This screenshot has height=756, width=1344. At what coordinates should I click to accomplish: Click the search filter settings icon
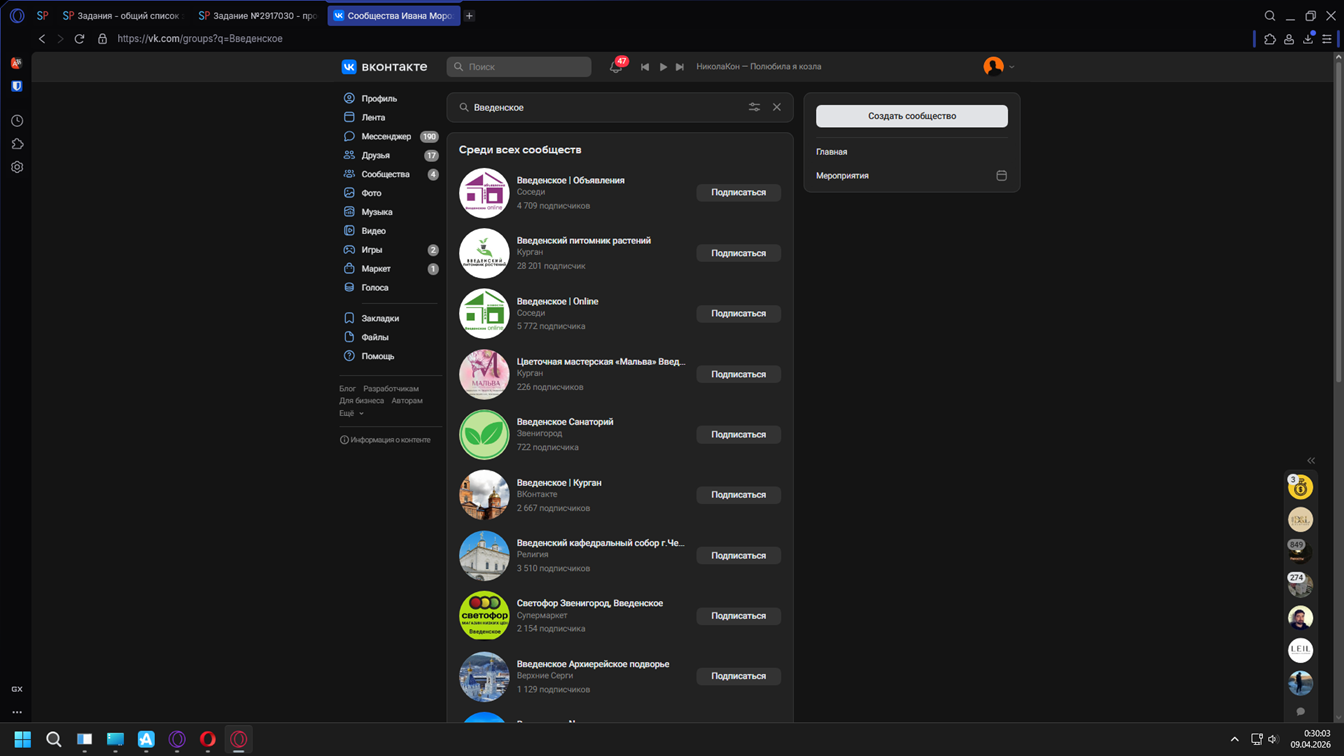(x=754, y=107)
